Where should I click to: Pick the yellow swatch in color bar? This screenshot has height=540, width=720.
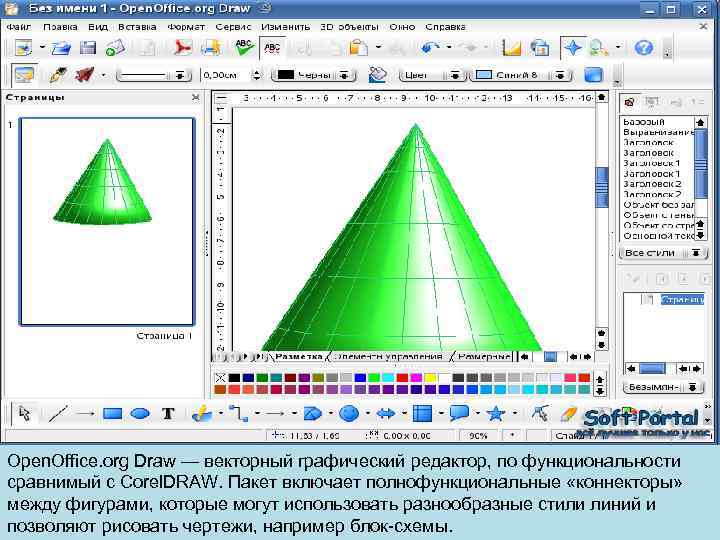tap(430, 378)
